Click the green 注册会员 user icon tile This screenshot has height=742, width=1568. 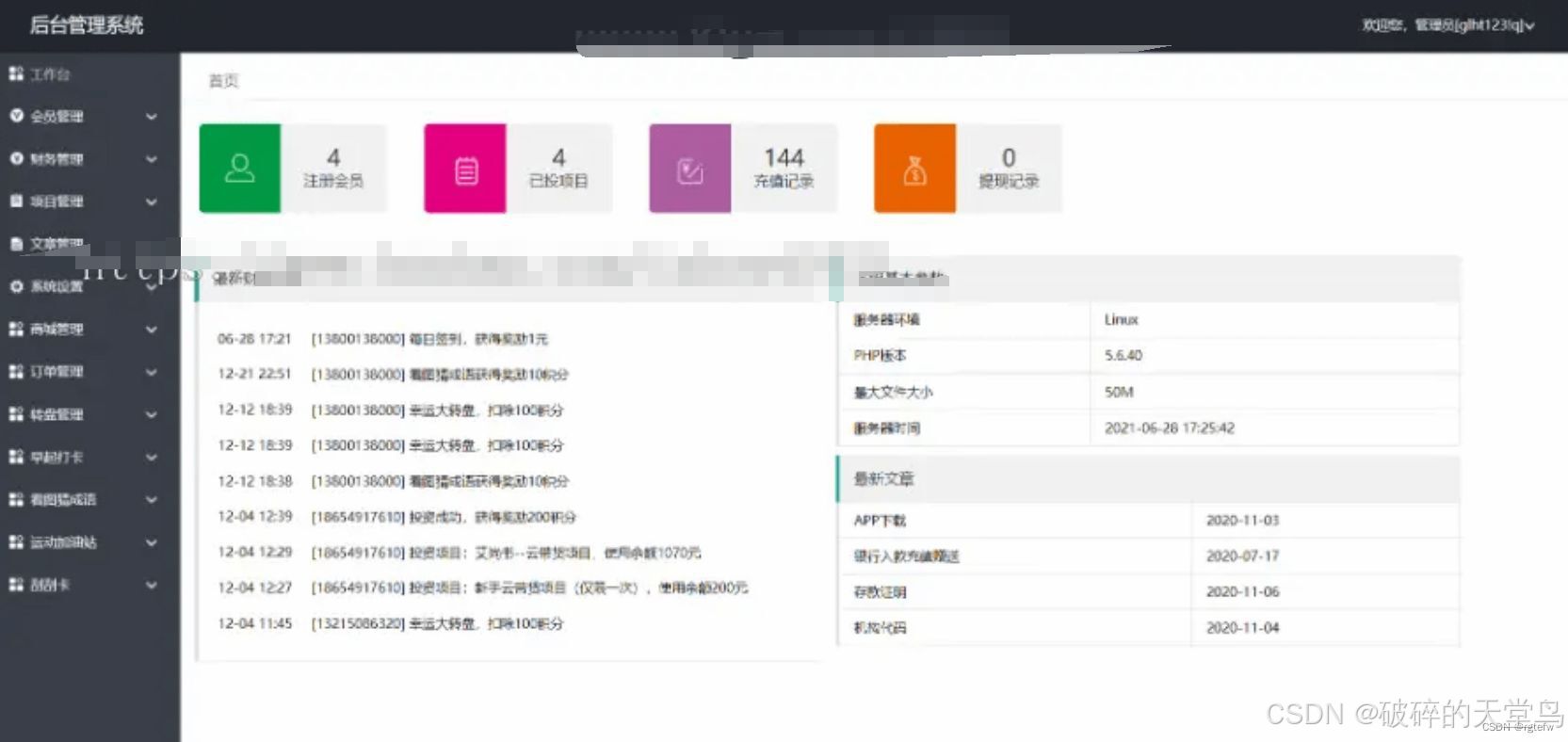[240, 169]
